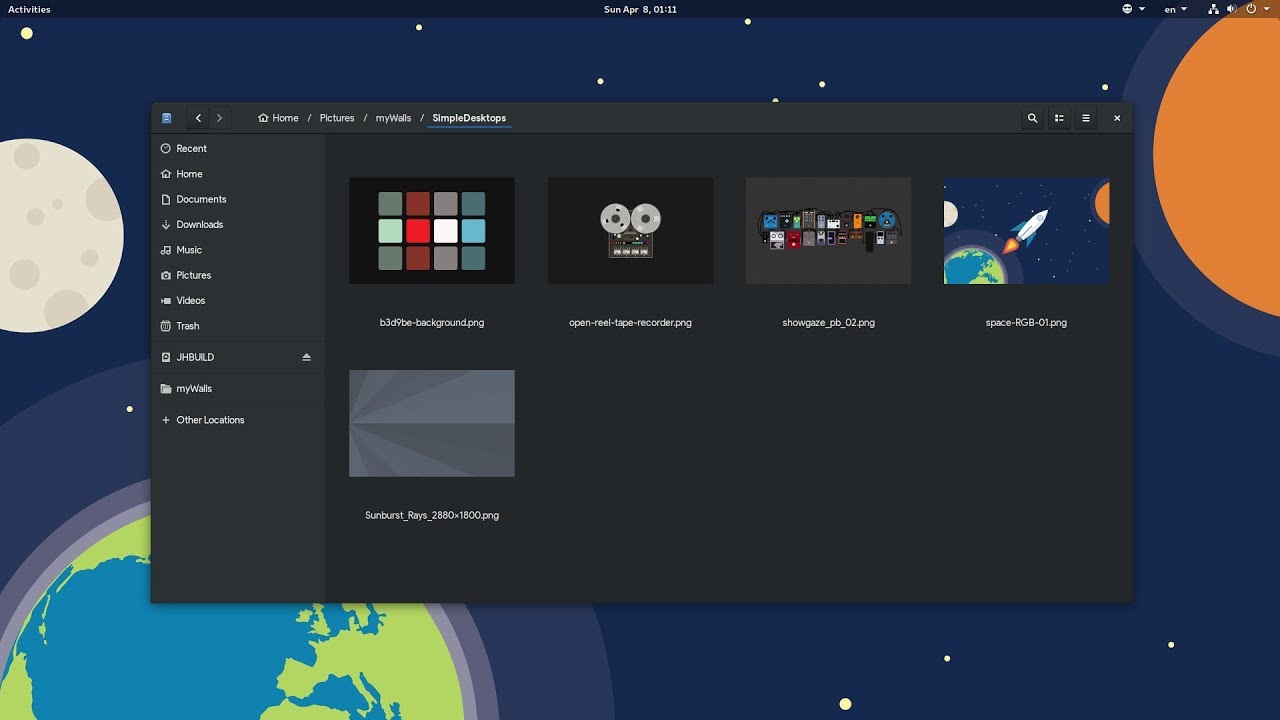Open the en keyboard layout dropdown

coord(1176,9)
